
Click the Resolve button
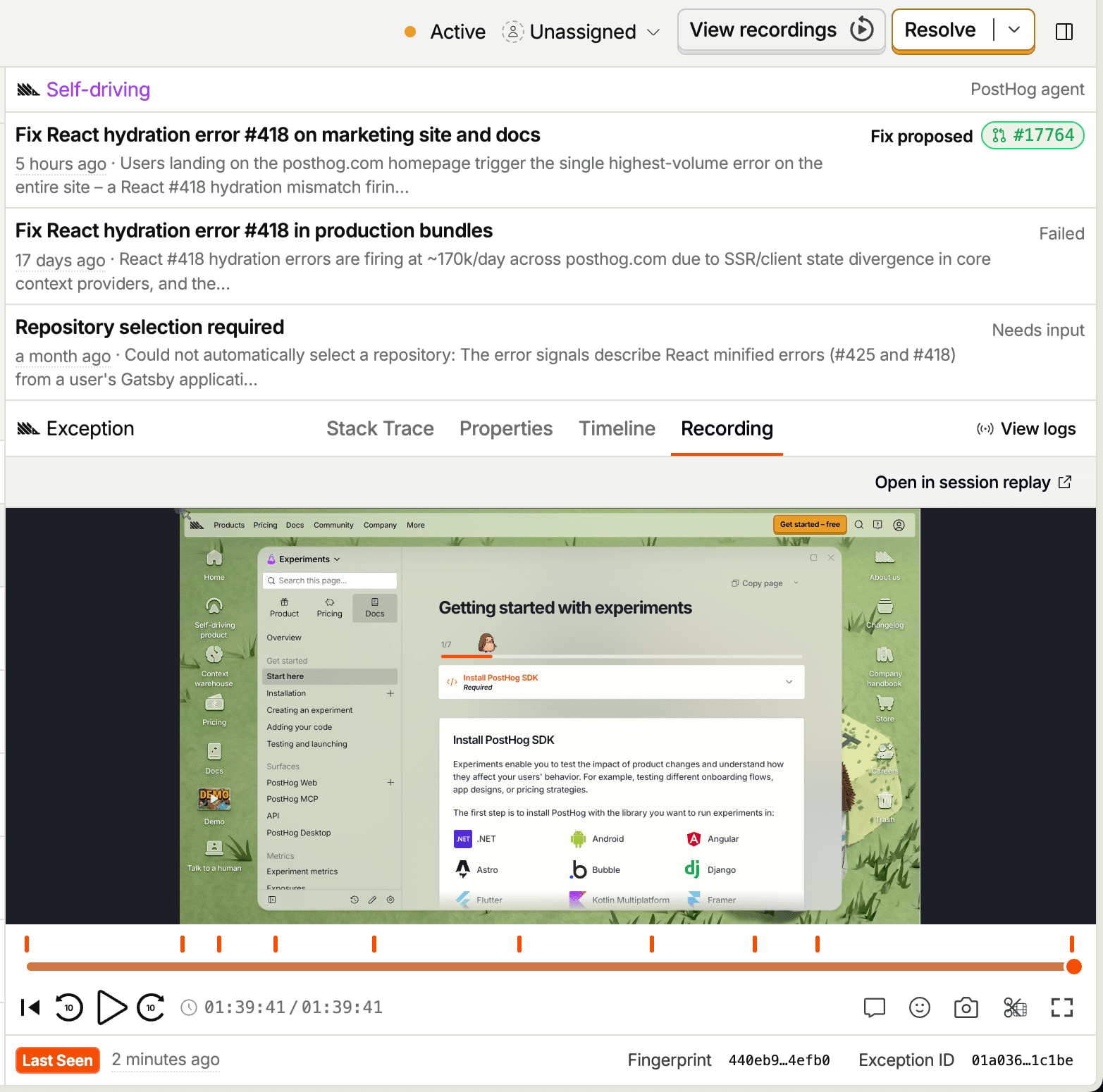[x=940, y=30]
